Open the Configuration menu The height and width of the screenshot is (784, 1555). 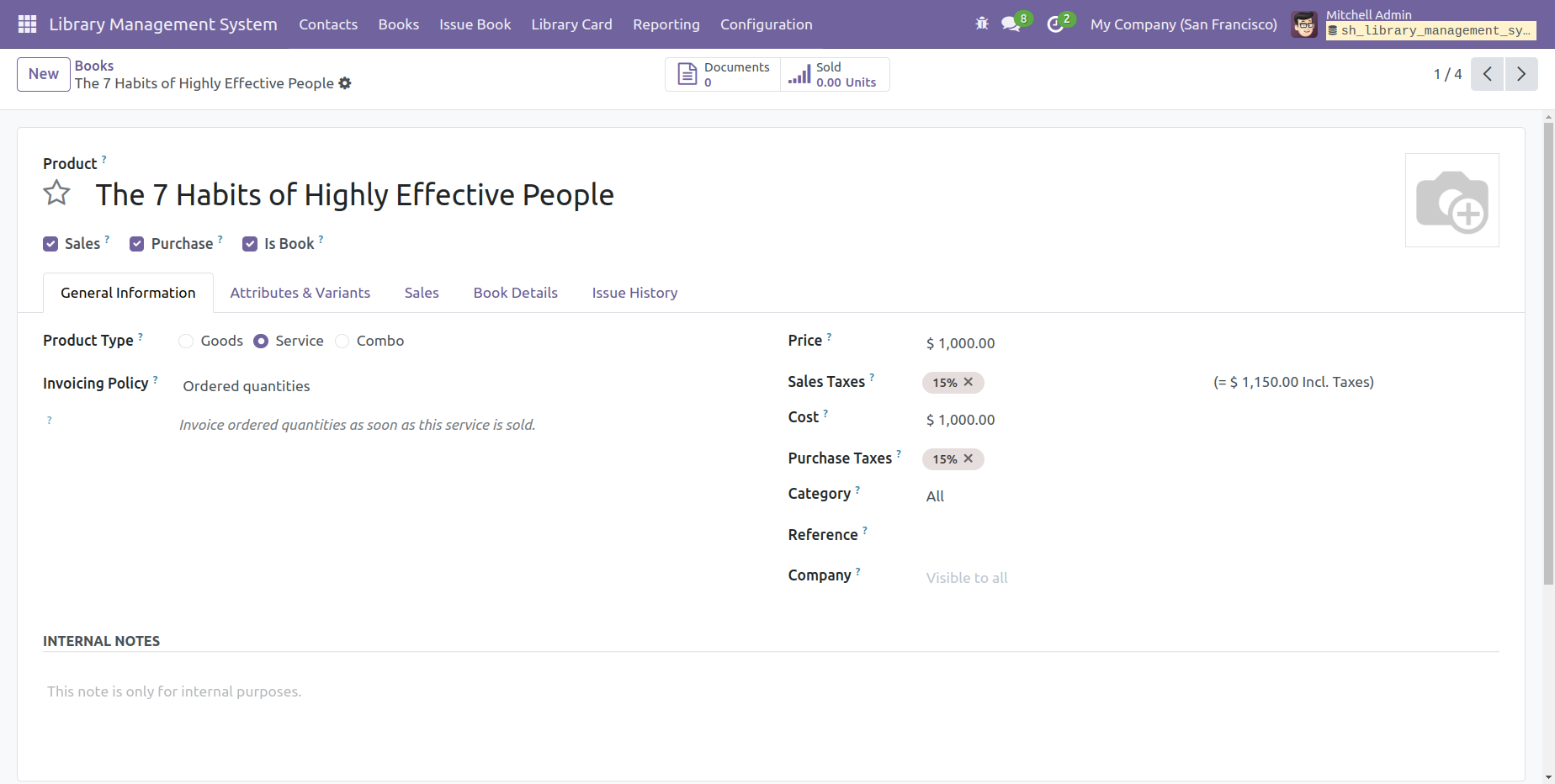pyautogui.click(x=766, y=24)
